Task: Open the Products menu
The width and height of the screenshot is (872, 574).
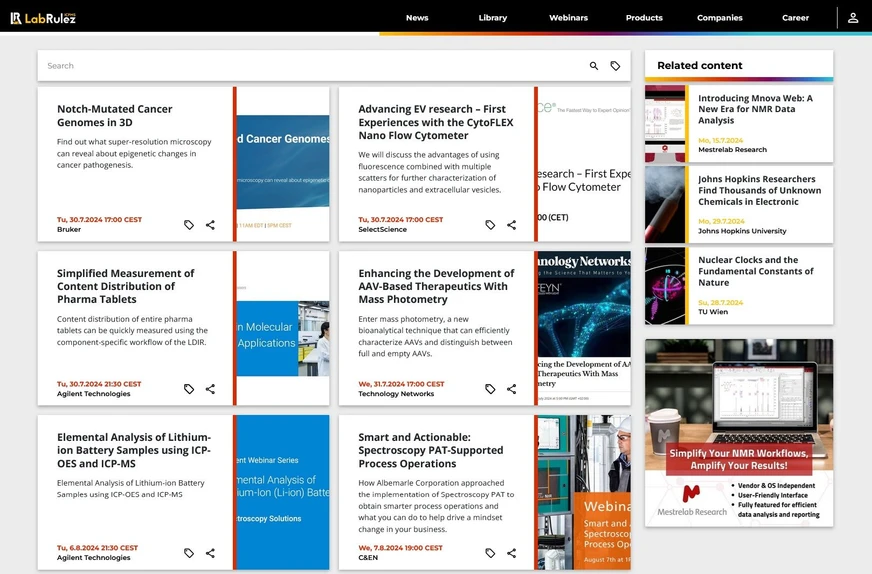Action: point(644,18)
